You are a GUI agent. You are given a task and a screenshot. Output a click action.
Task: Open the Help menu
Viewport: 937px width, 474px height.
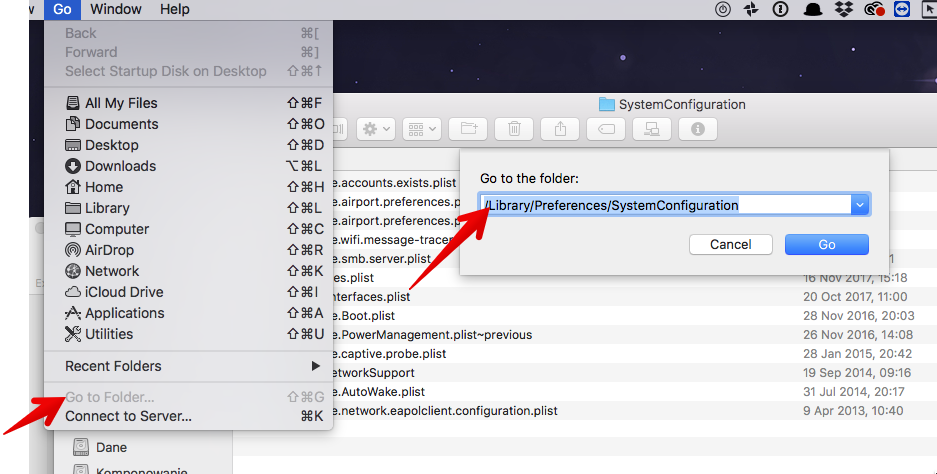(x=174, y=10)
